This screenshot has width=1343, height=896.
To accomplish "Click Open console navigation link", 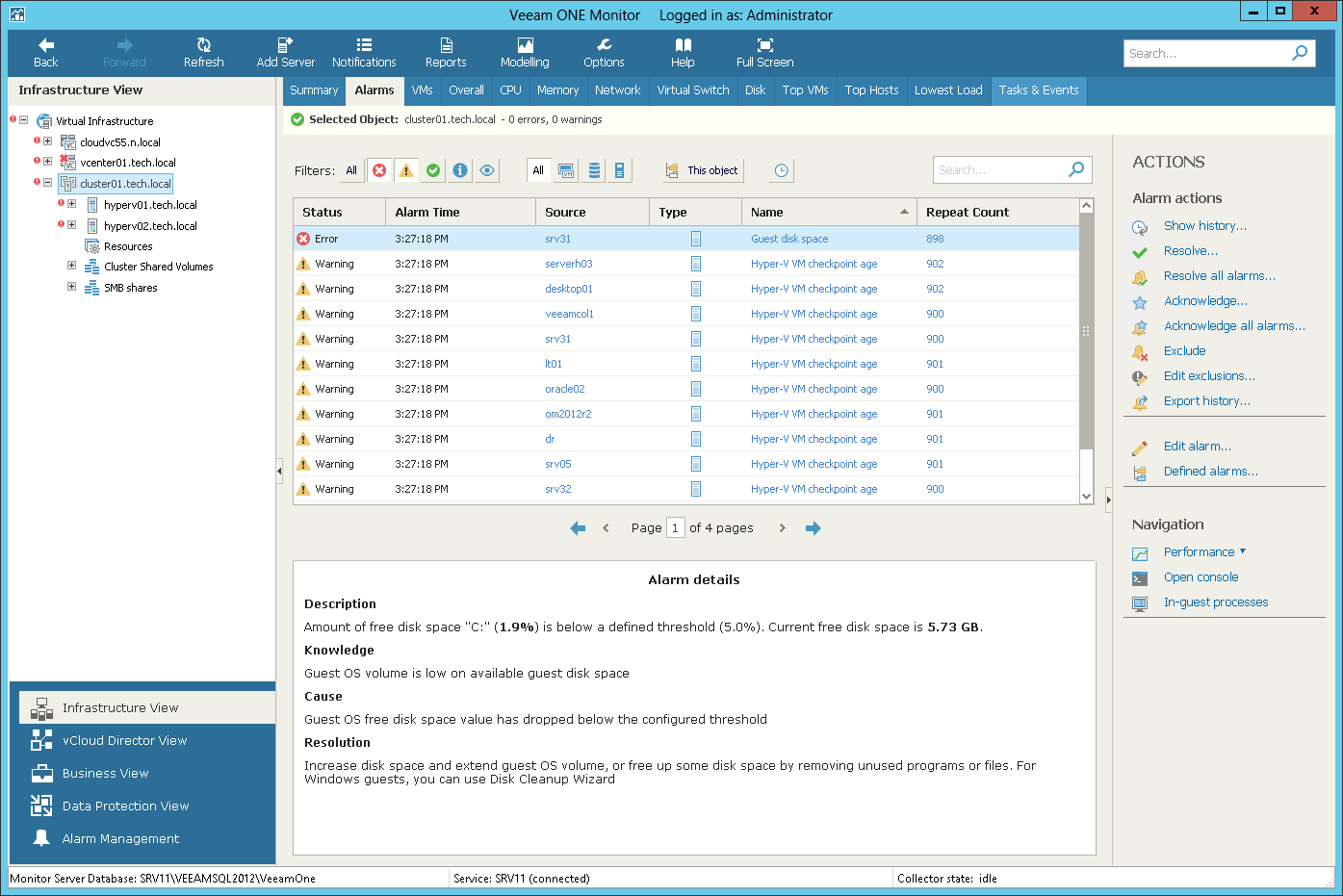I will click(x=1201, y=576).
